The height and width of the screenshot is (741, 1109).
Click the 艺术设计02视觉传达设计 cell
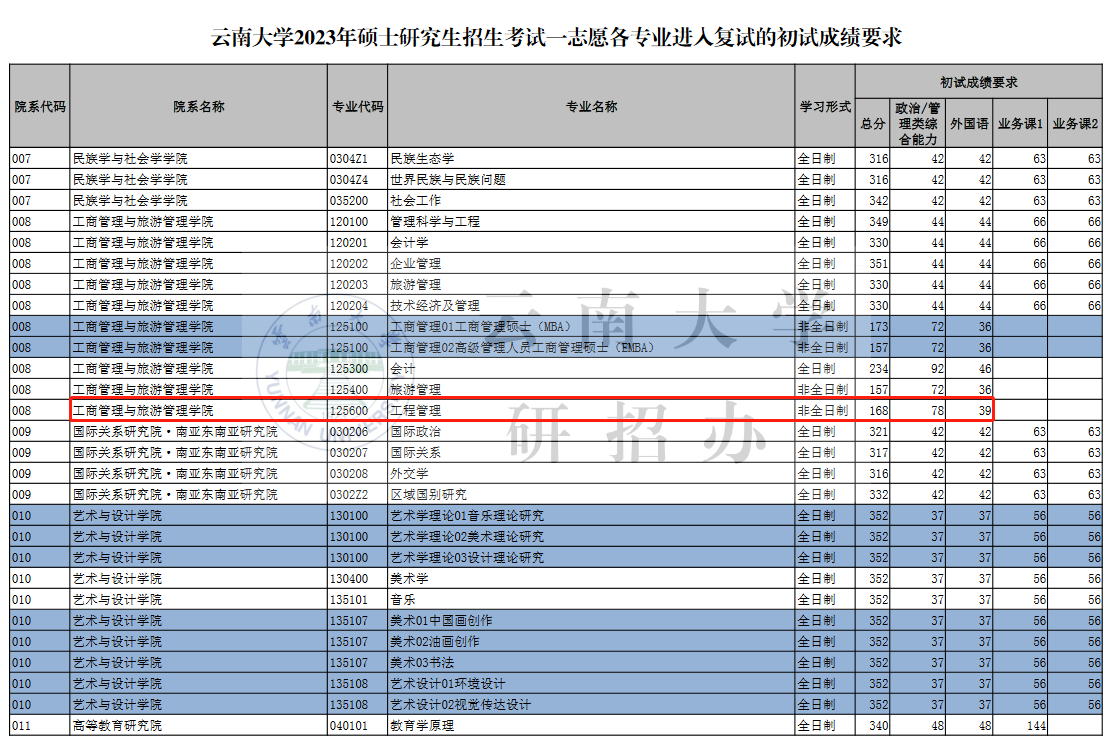point(460,705)
